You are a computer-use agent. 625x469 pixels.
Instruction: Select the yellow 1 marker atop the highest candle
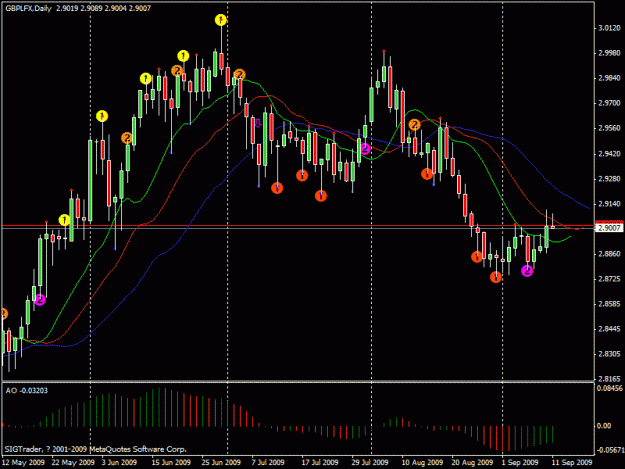tap(221, 20)
